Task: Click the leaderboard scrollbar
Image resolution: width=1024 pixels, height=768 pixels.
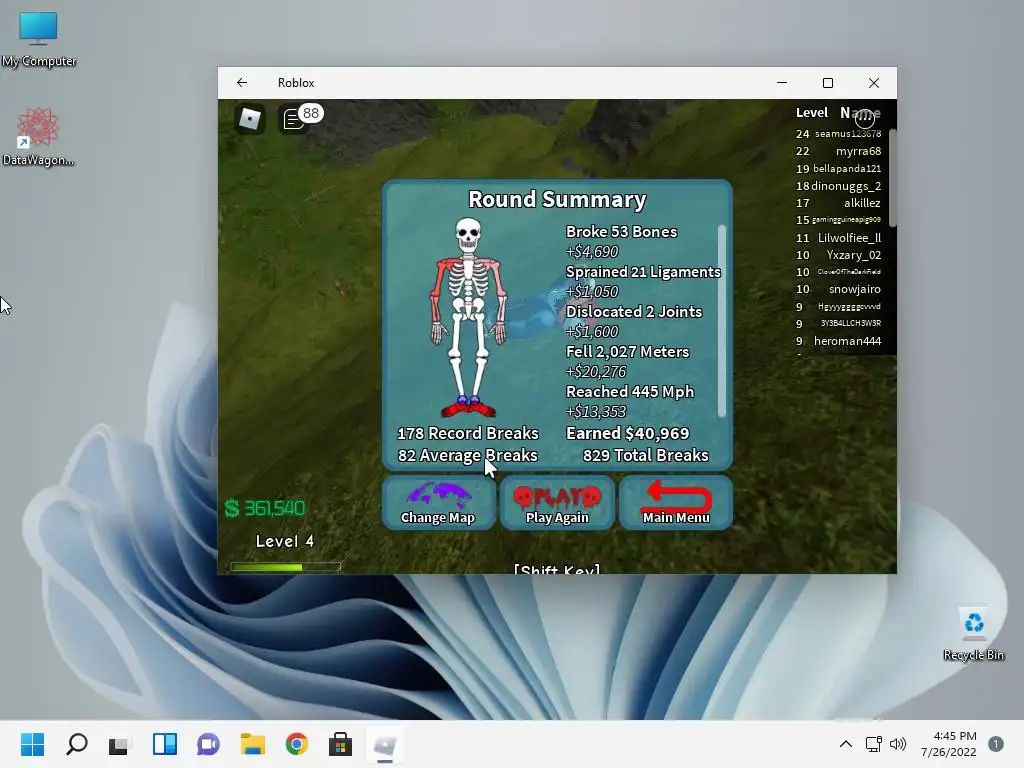Action: pyautogui.click(x=893, y=178)
